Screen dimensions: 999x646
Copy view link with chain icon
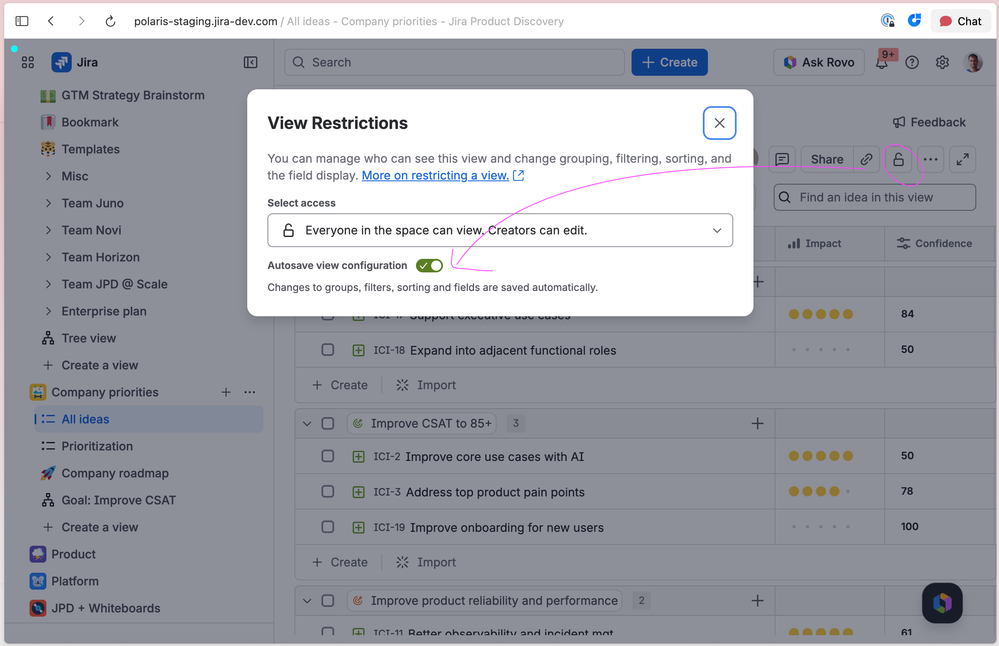click(x=866, y=159)
